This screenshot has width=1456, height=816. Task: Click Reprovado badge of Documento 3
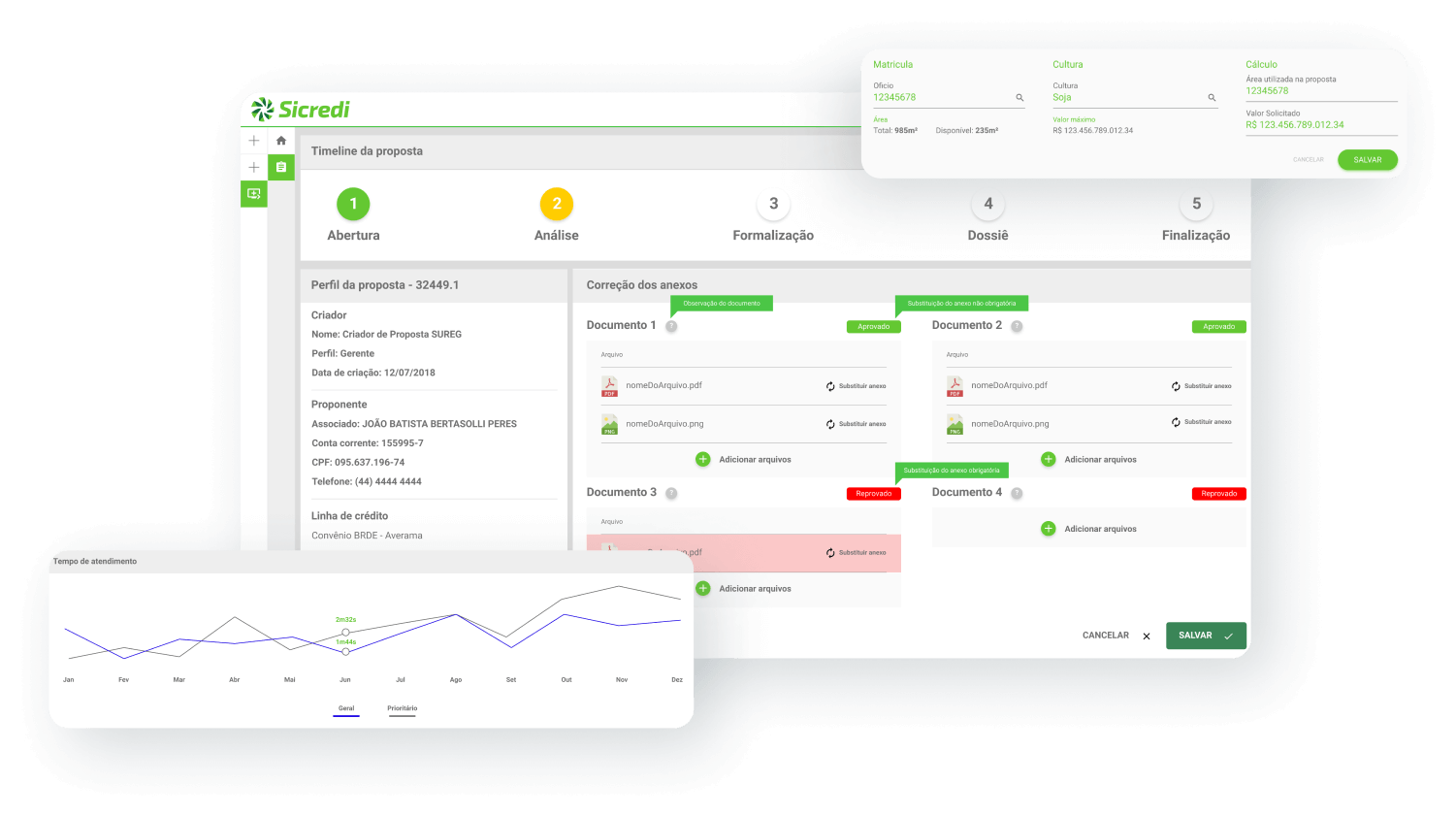click(874, 494)
